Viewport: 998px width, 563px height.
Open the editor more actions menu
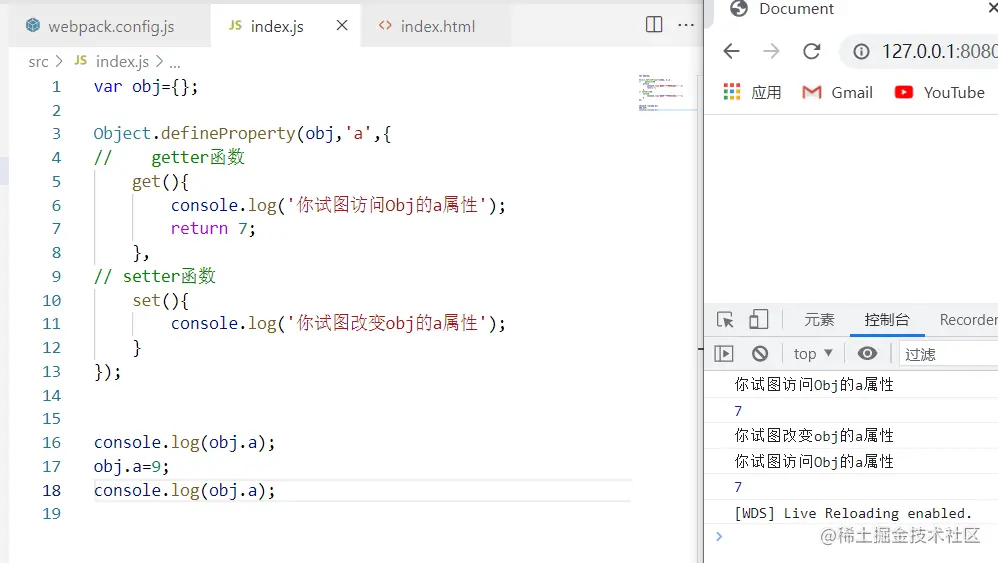pos(685,25)
